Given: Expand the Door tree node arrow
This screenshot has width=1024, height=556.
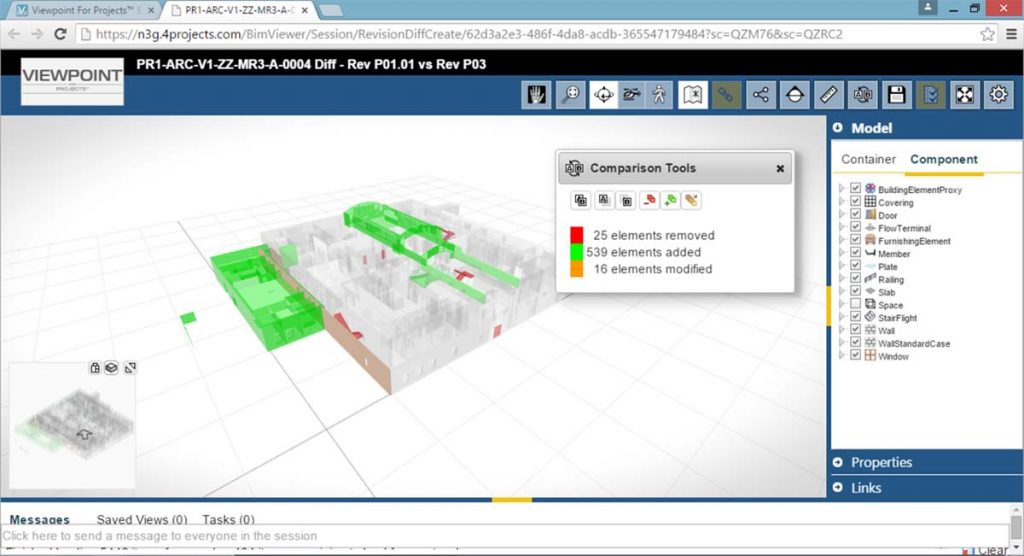Looking at the screenshot, I should [842, 214].
